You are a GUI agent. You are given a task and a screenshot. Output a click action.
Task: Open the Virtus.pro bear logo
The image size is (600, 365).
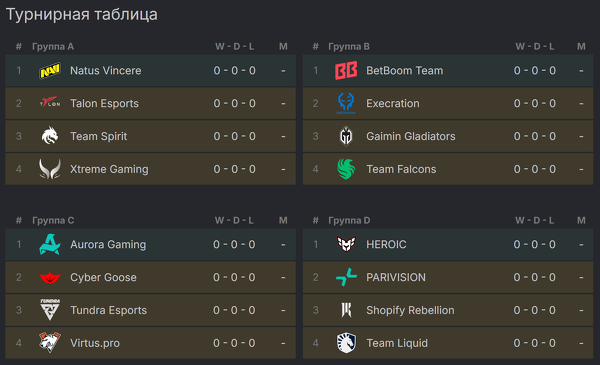tap(50, 342)
